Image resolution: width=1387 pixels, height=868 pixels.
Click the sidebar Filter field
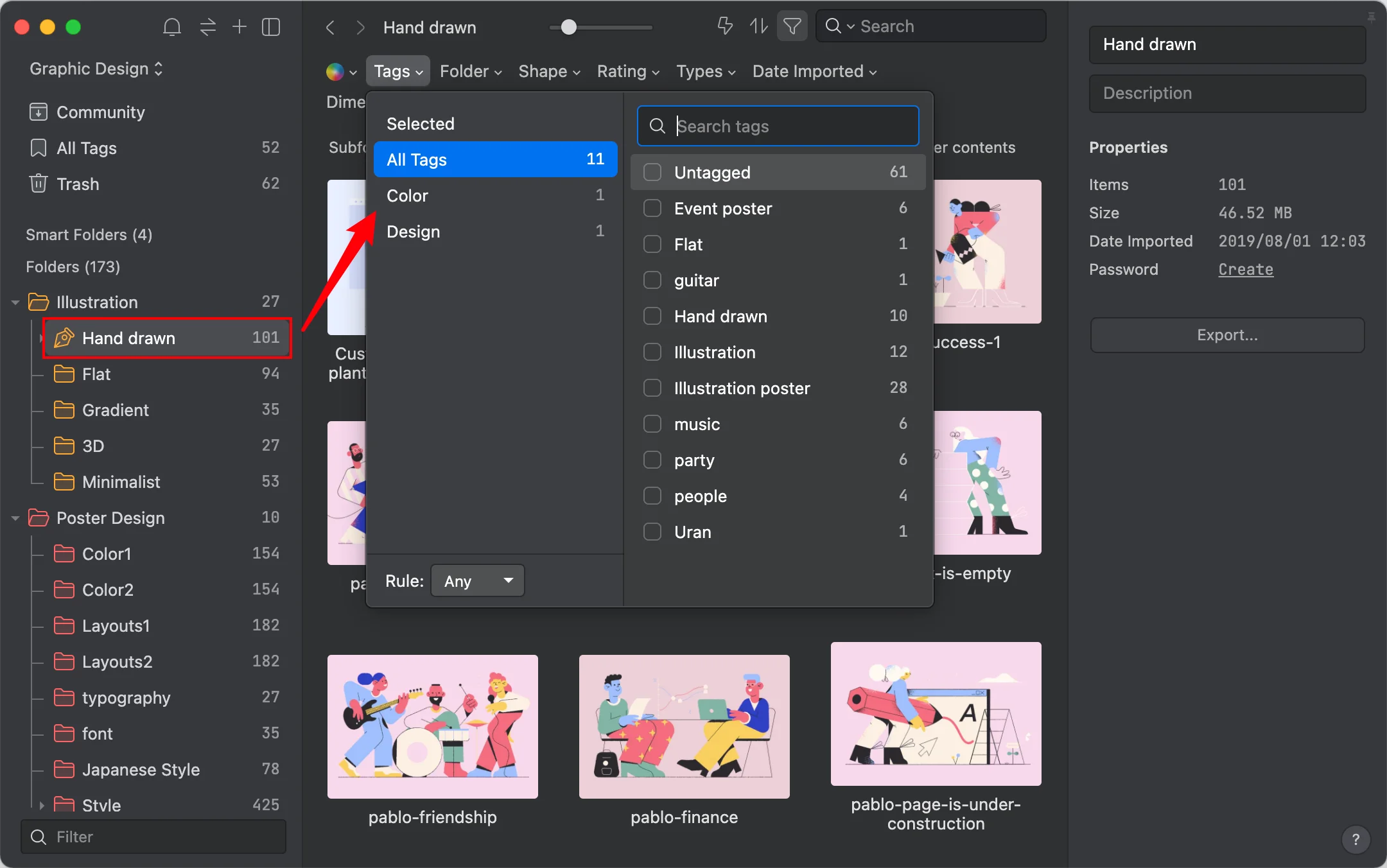154,837
